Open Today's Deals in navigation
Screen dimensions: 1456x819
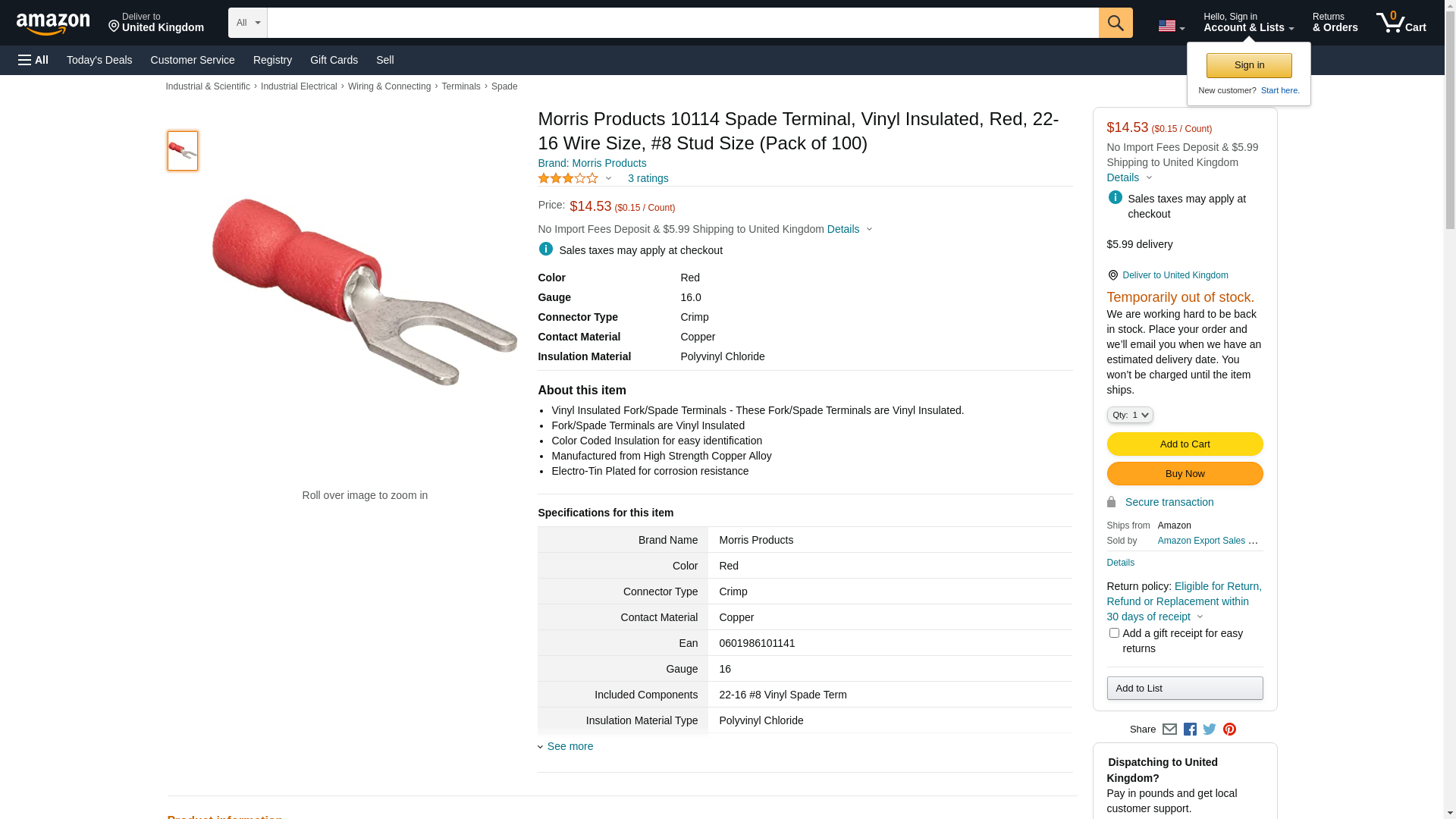pyautogui.click(x=99, y=60)
